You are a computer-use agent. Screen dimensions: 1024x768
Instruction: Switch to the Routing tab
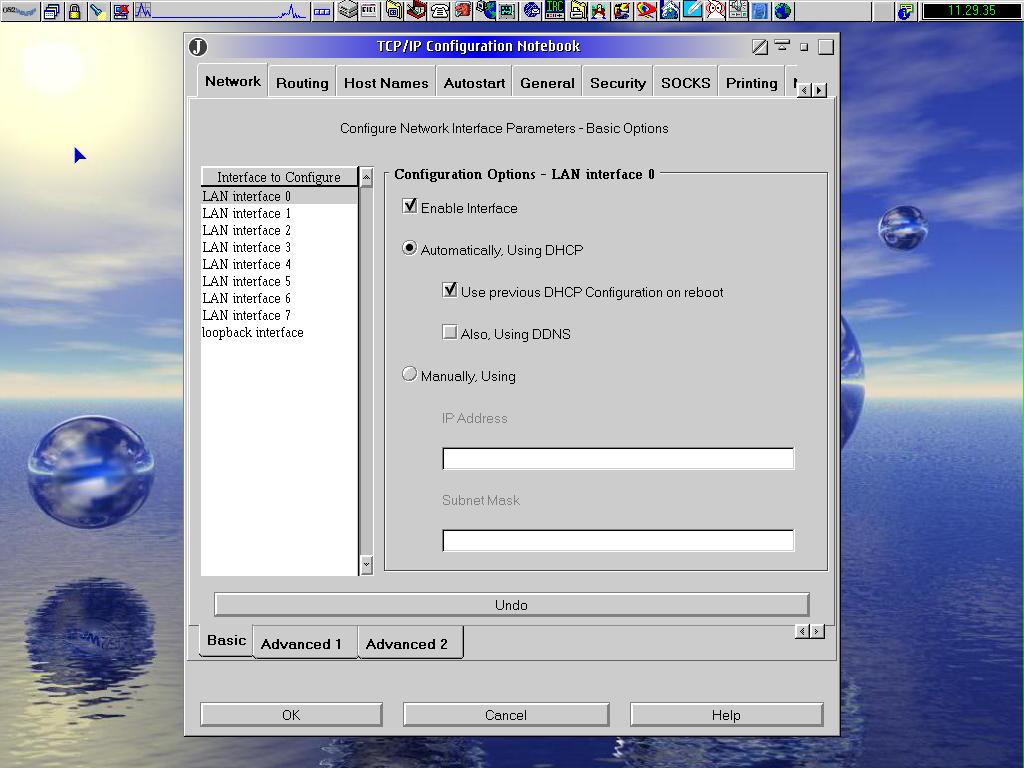[302, 83]
